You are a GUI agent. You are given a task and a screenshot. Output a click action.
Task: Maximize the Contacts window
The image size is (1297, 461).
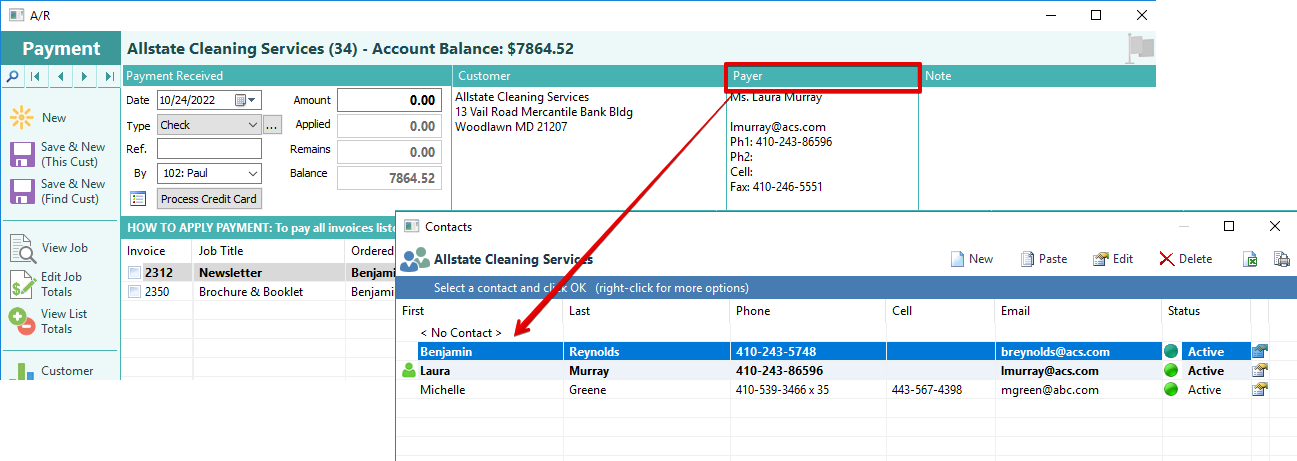coord(1229,226)
